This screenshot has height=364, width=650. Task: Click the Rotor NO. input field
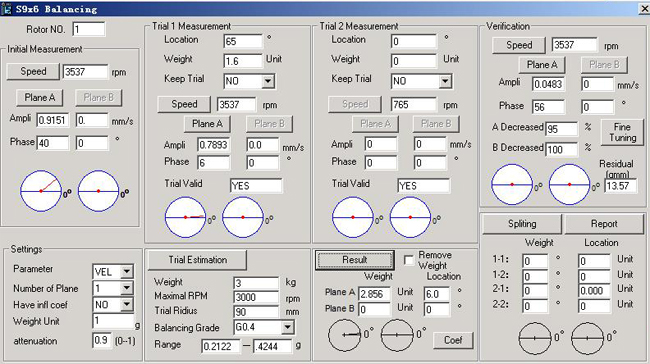89,29
